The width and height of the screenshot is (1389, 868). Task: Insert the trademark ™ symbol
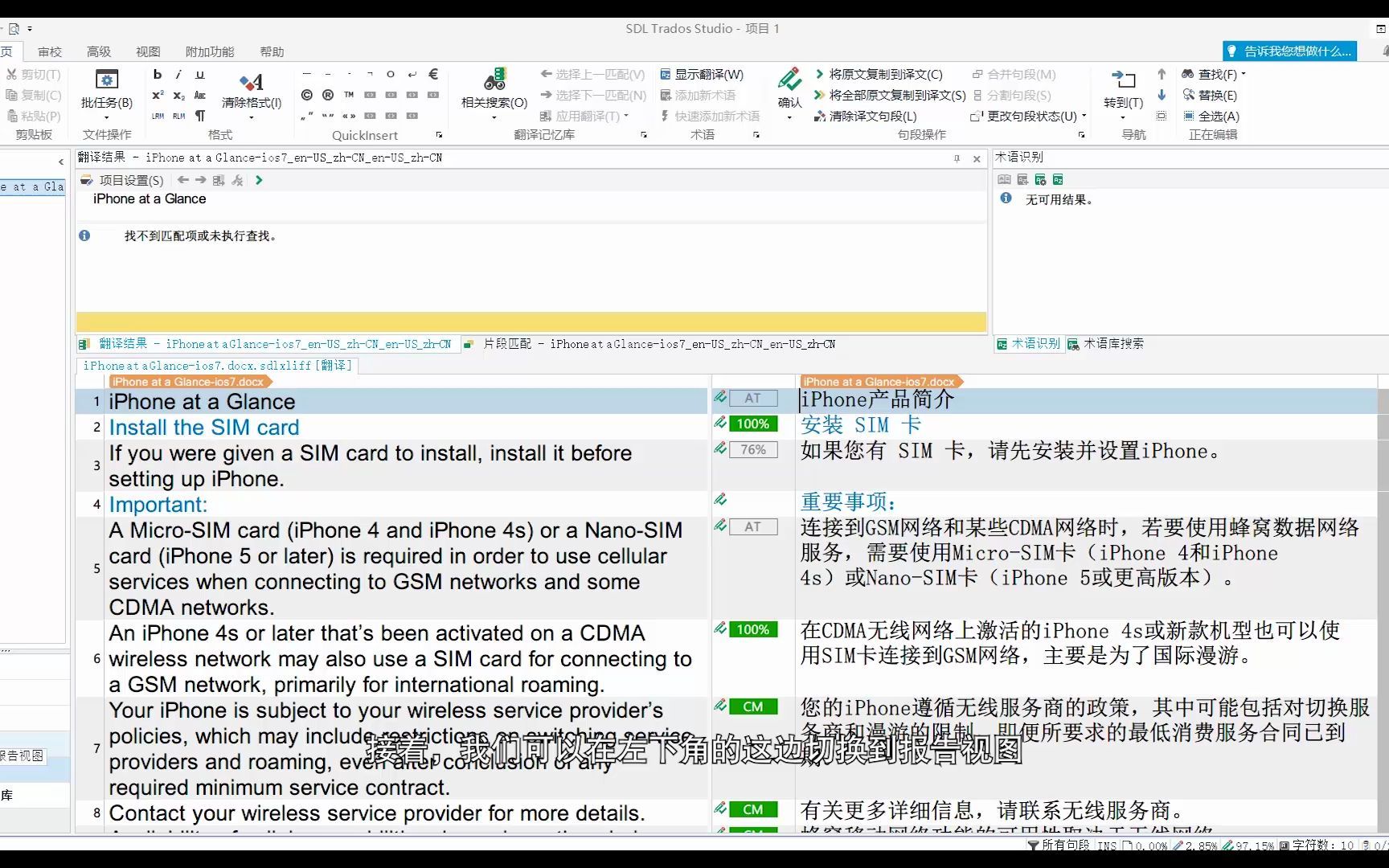pos(349,95)
